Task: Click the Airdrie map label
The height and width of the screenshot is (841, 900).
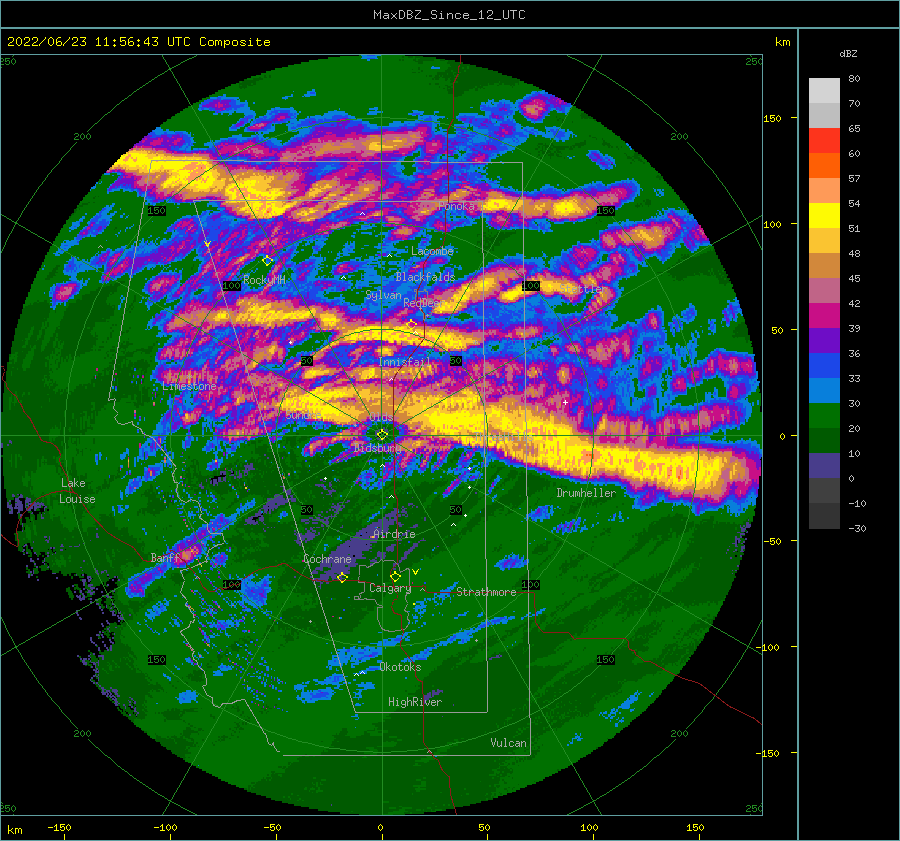Action: coord(394,534)
